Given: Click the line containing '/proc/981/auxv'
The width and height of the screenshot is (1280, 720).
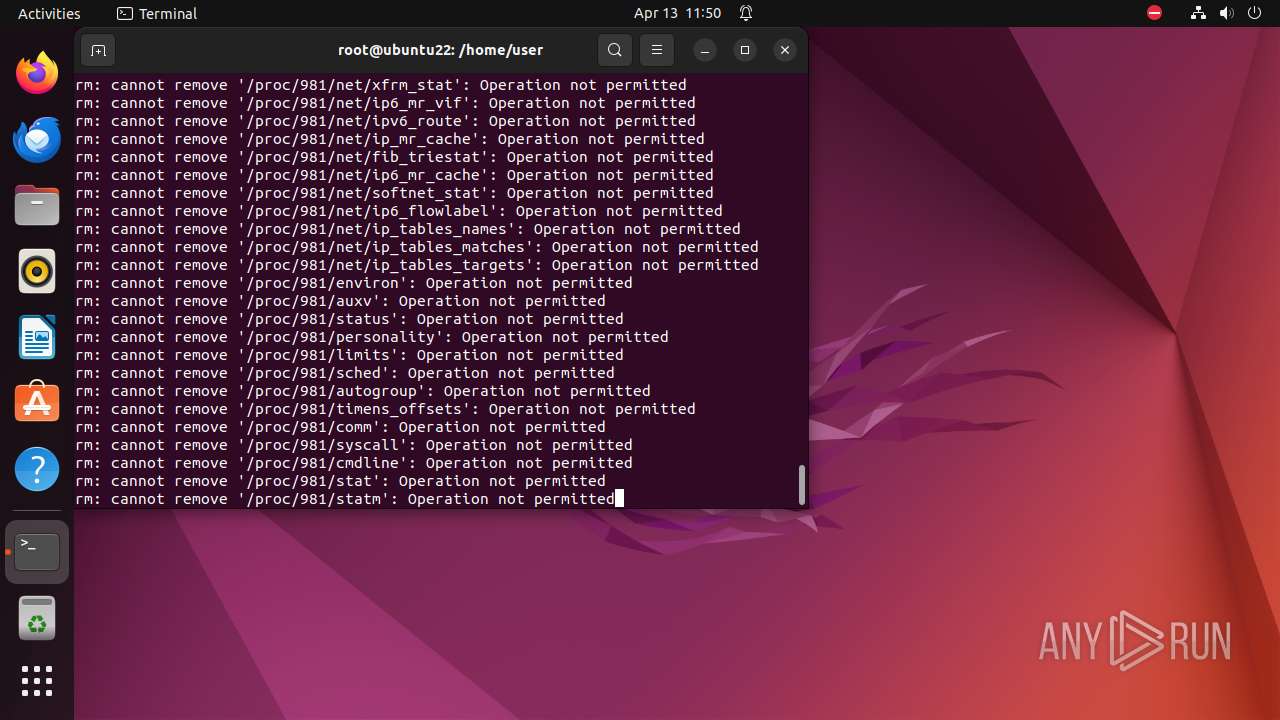Looking at the screenshot, I should point(340,301).
